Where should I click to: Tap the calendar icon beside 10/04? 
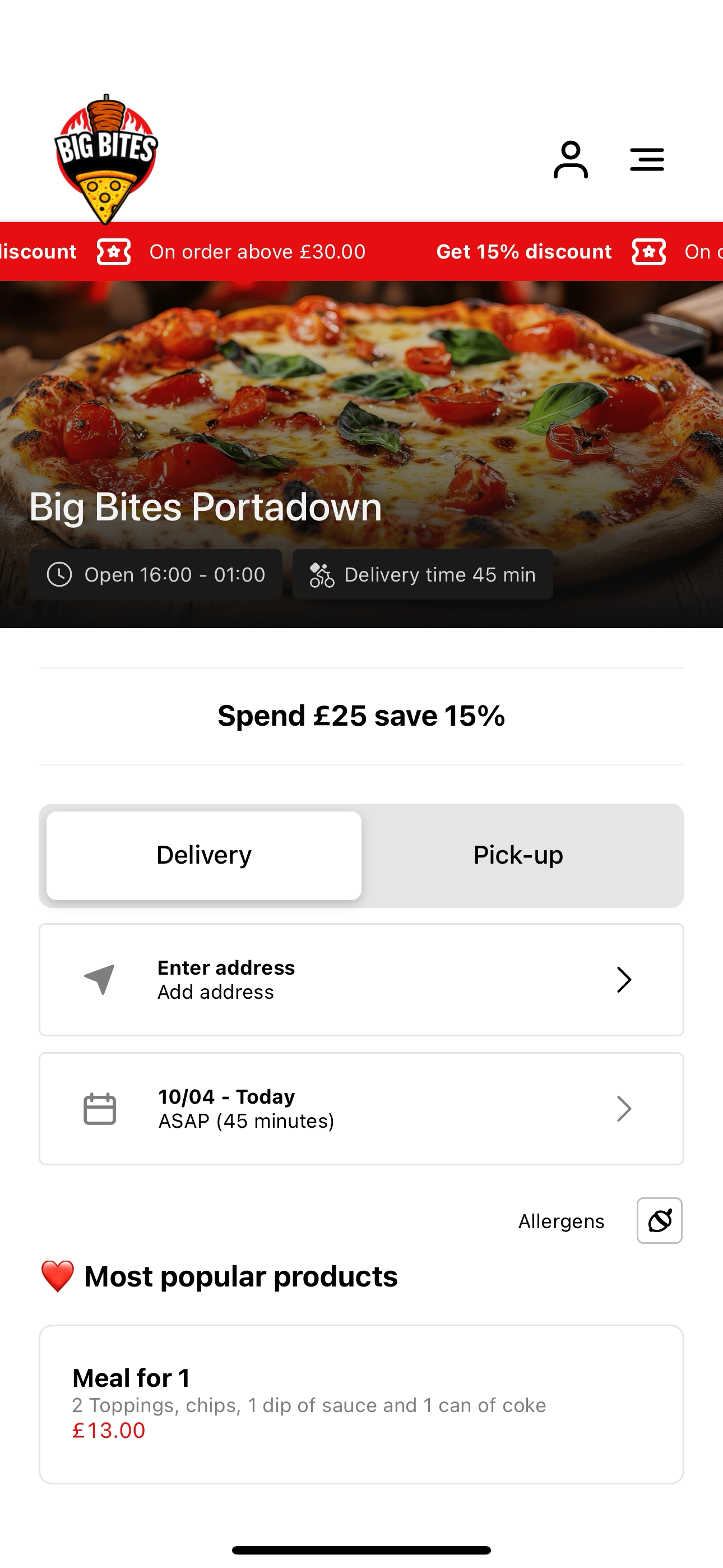(x=100, y=1109)
